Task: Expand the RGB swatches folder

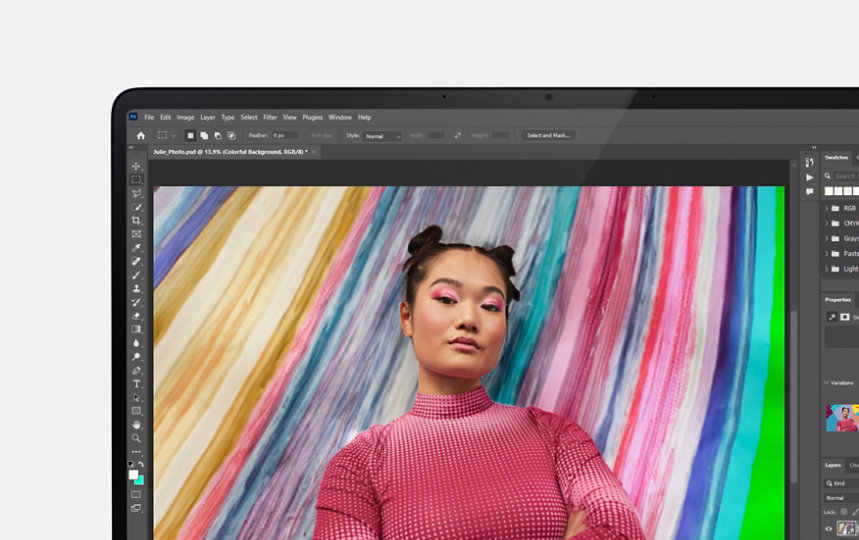Action: [x=826, y=208]
